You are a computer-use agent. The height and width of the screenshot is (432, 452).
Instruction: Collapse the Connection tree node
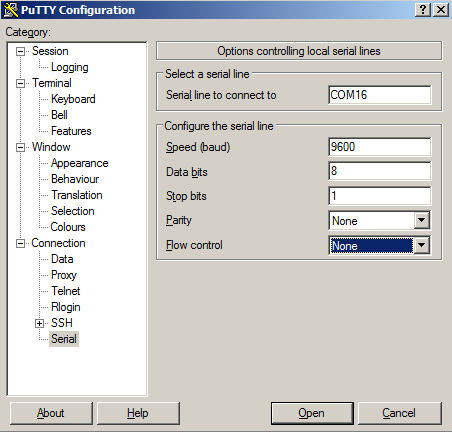[20, 244]
